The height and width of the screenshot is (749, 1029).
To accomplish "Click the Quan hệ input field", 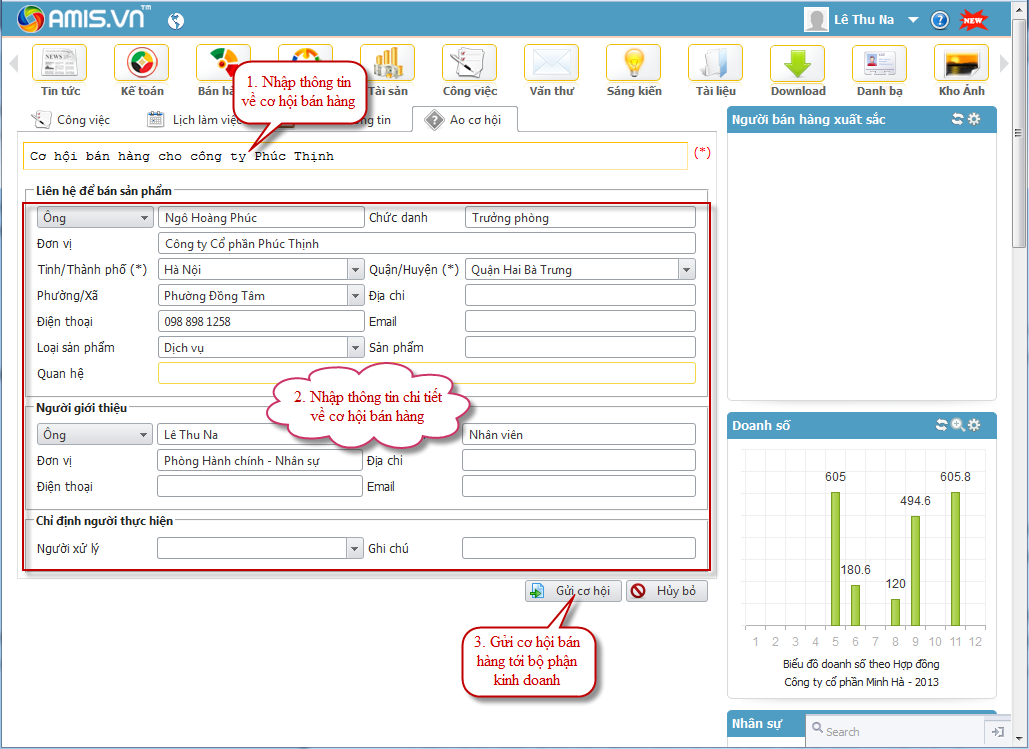I will tap(426, 373).
